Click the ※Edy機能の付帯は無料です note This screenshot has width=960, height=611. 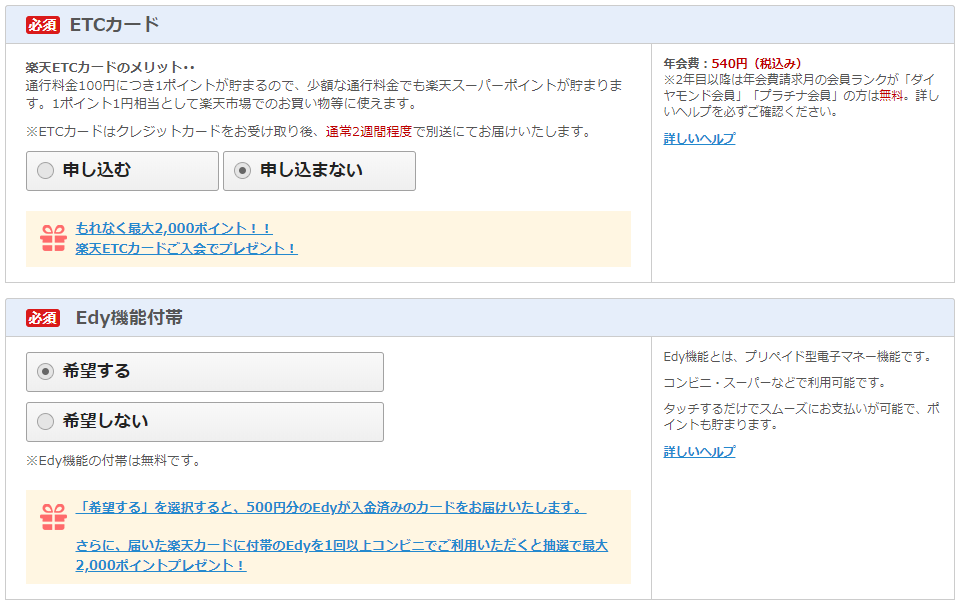[x=113, y=460]
